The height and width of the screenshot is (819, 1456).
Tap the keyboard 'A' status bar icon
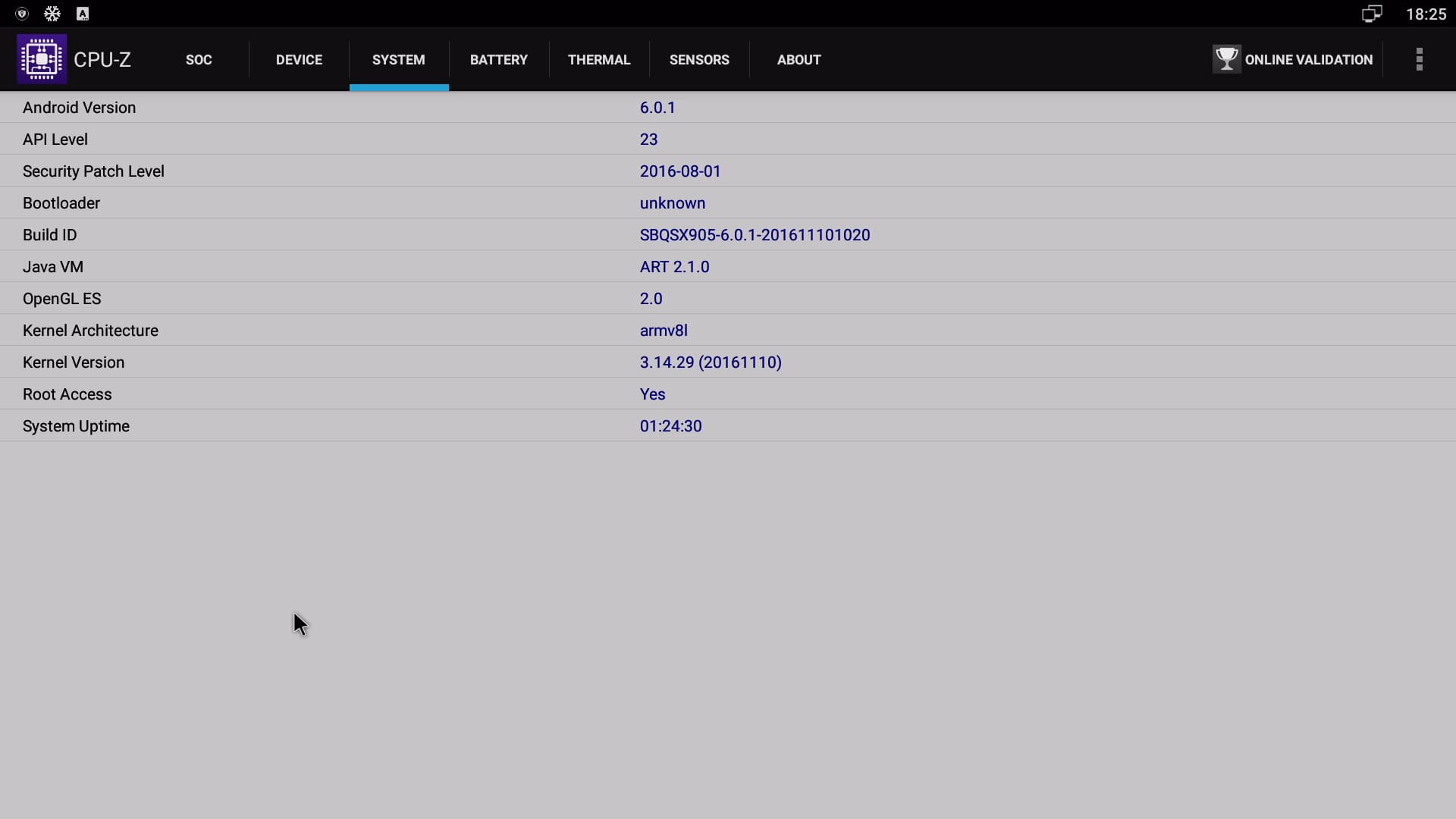(x=83, y=14)
